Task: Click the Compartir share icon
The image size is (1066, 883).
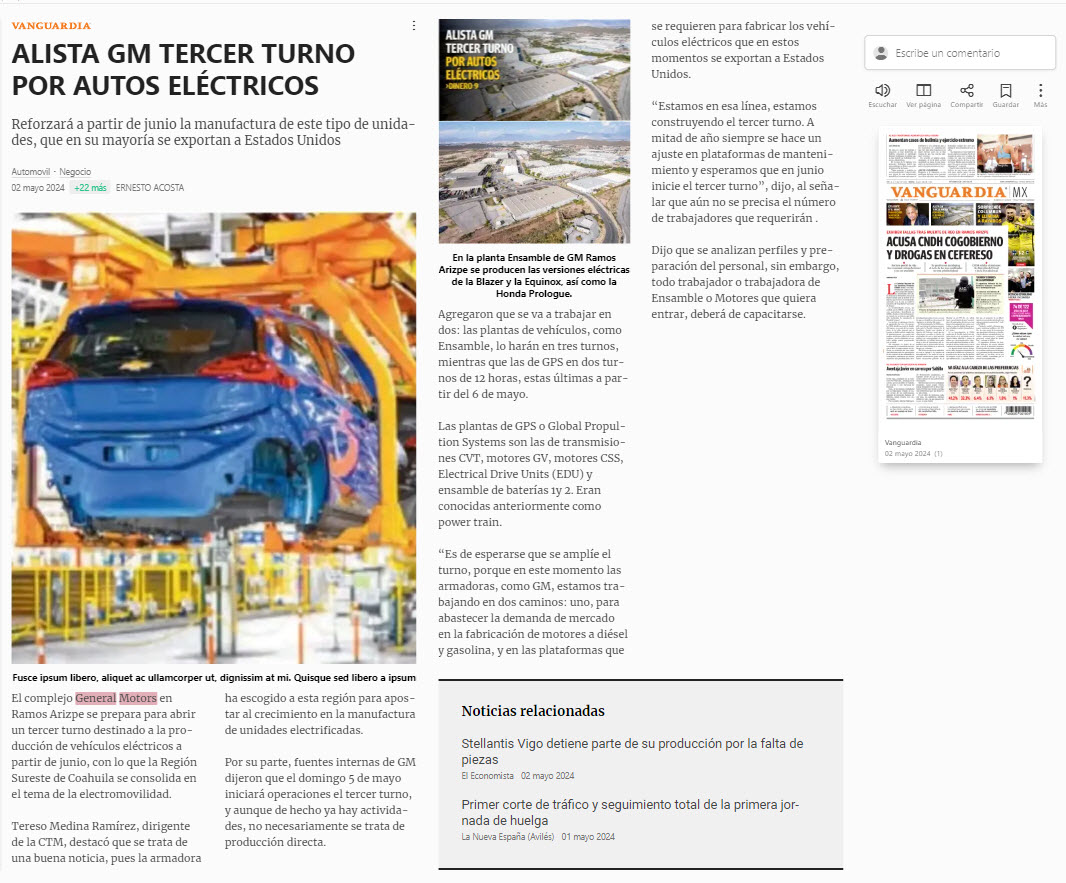Action: [967, 90]
